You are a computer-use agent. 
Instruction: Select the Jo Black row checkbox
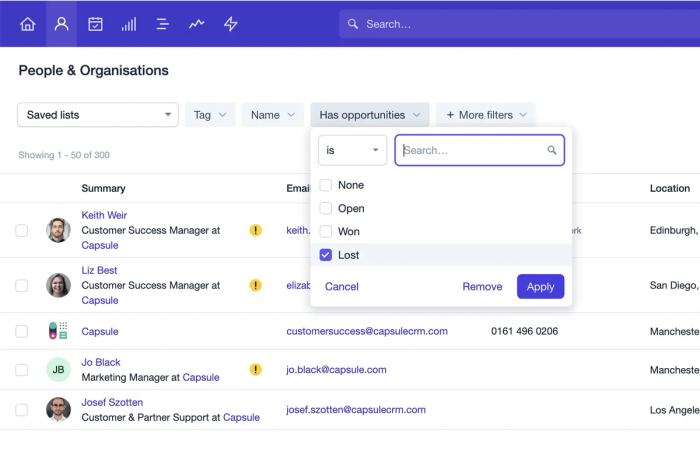pos(21,370)
